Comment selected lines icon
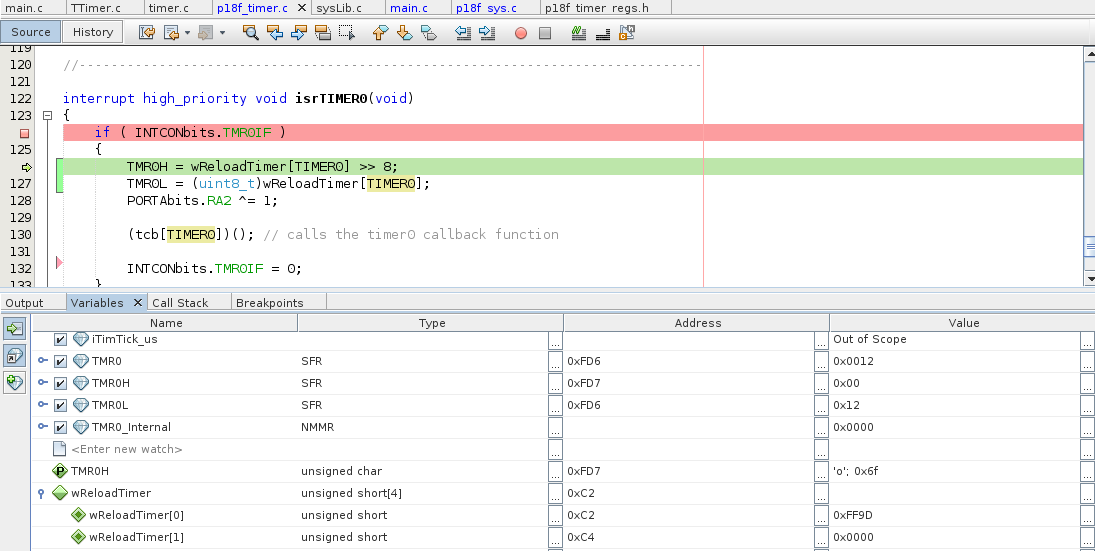 (578, 32)
